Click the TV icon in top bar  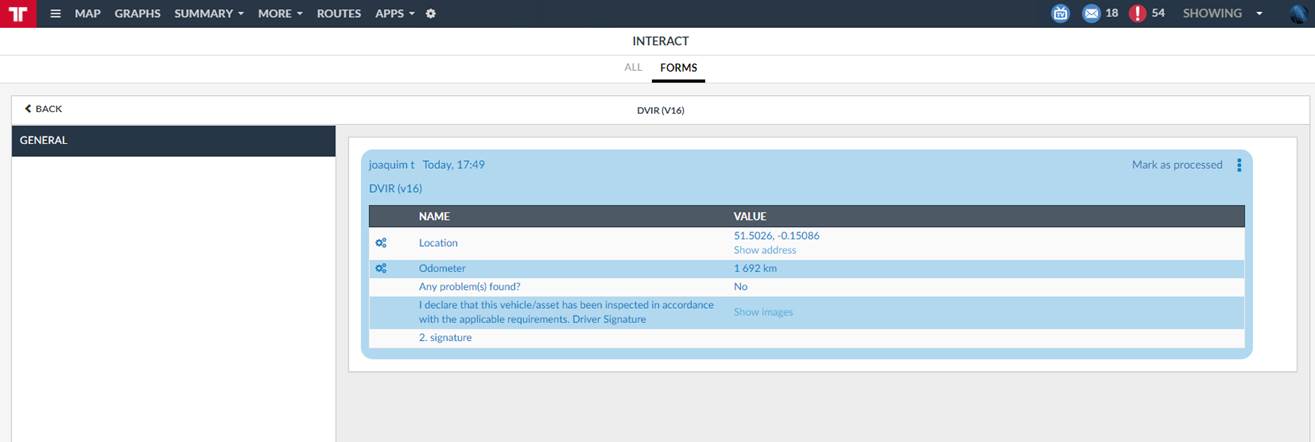1060,14
